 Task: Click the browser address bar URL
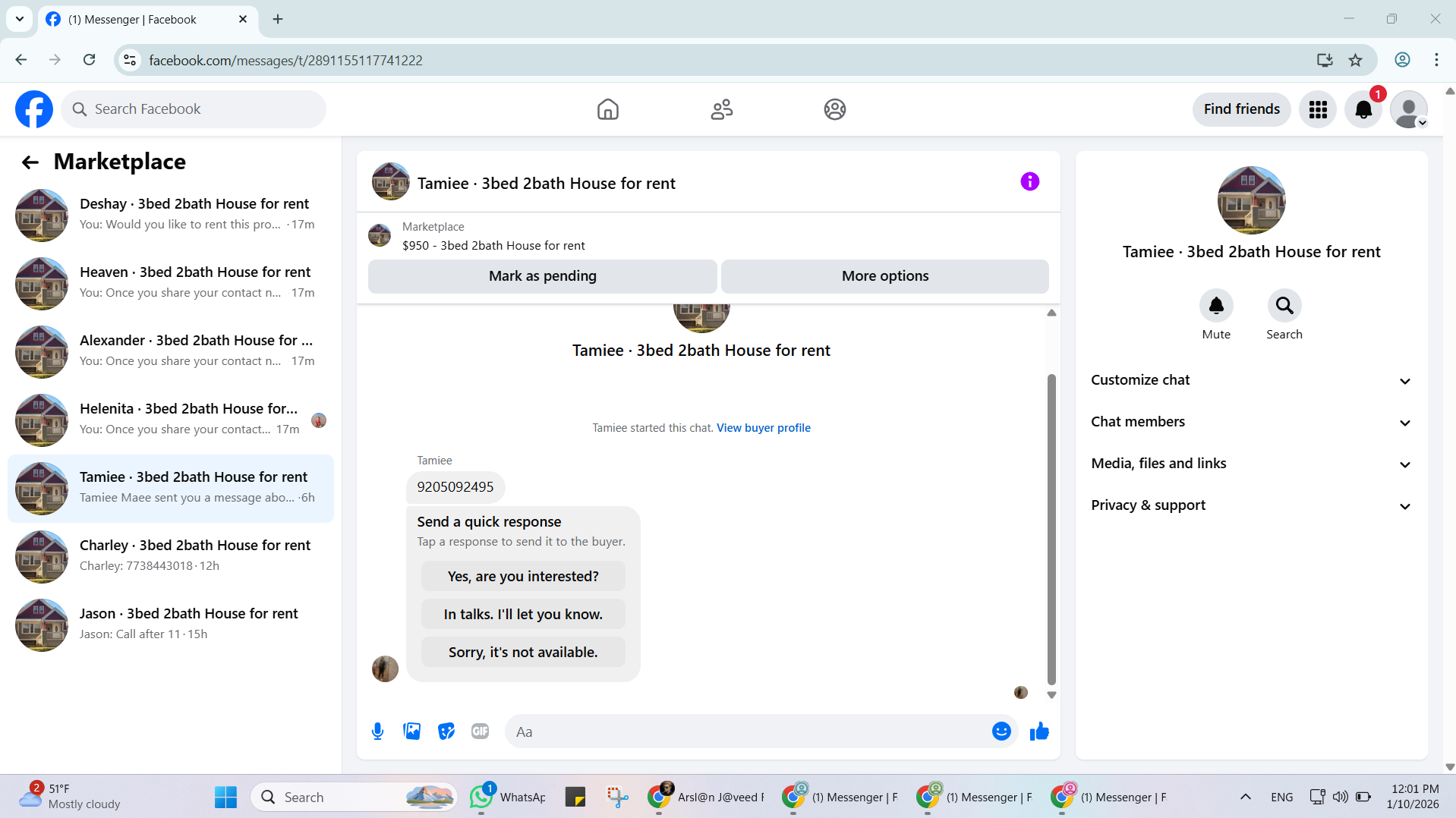tap(285, 60)
